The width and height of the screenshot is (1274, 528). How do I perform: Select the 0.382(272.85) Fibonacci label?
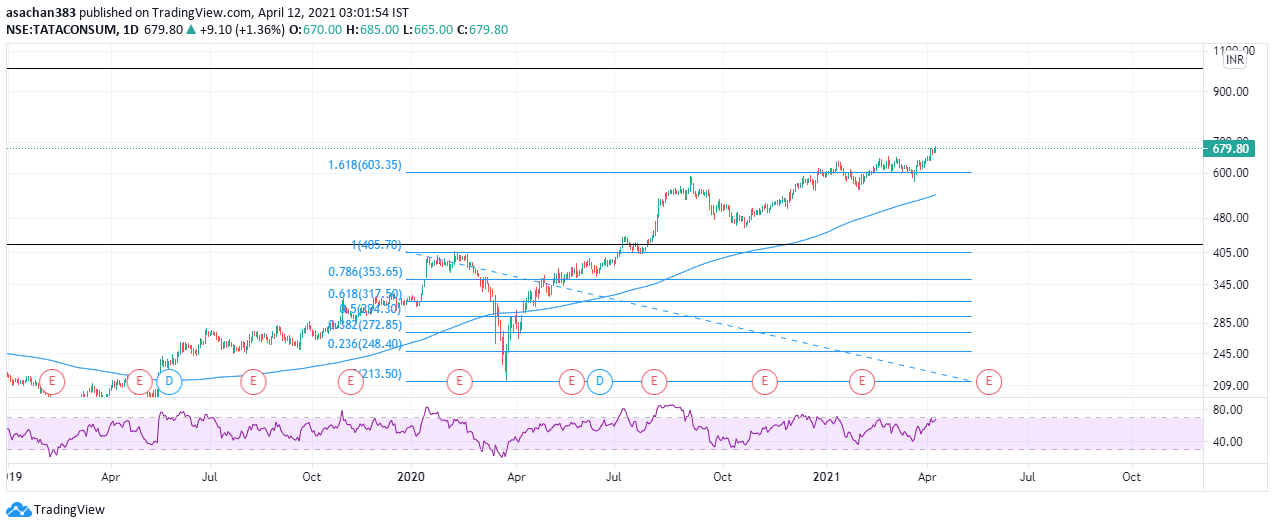[x=365, y=325]
